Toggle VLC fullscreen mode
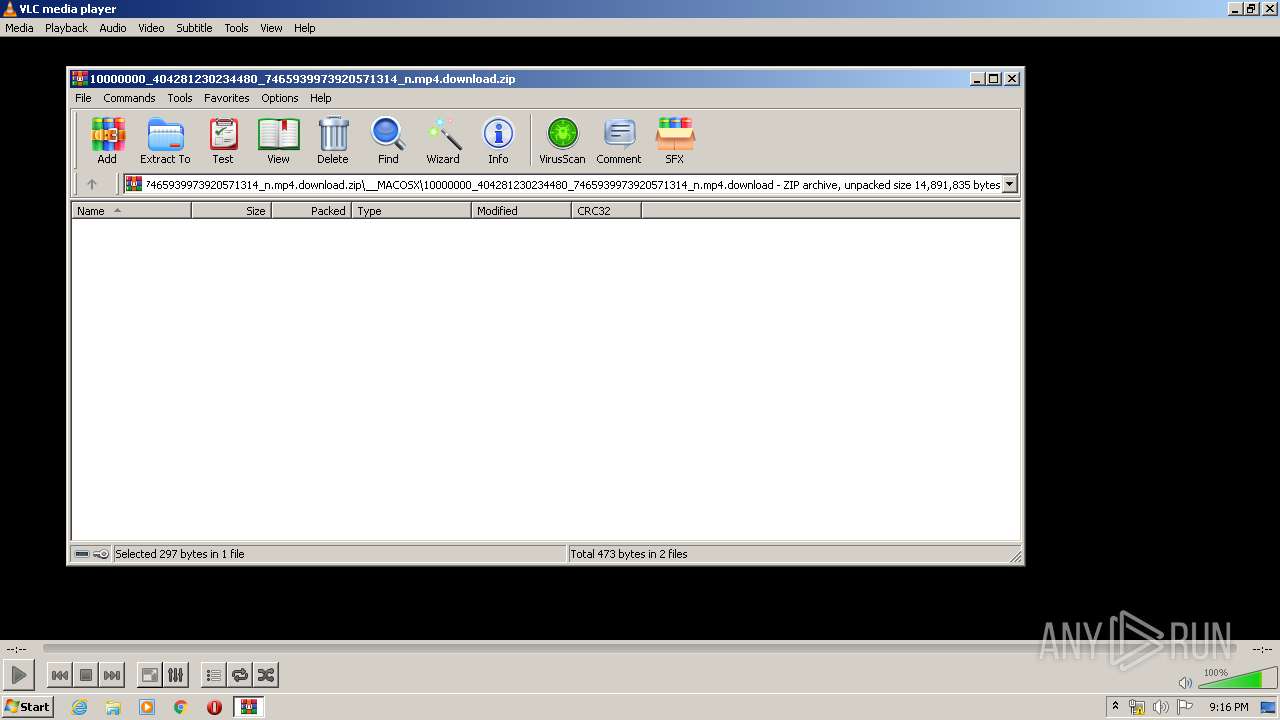Screen dimensions: 1280x720 pos(149,675)
